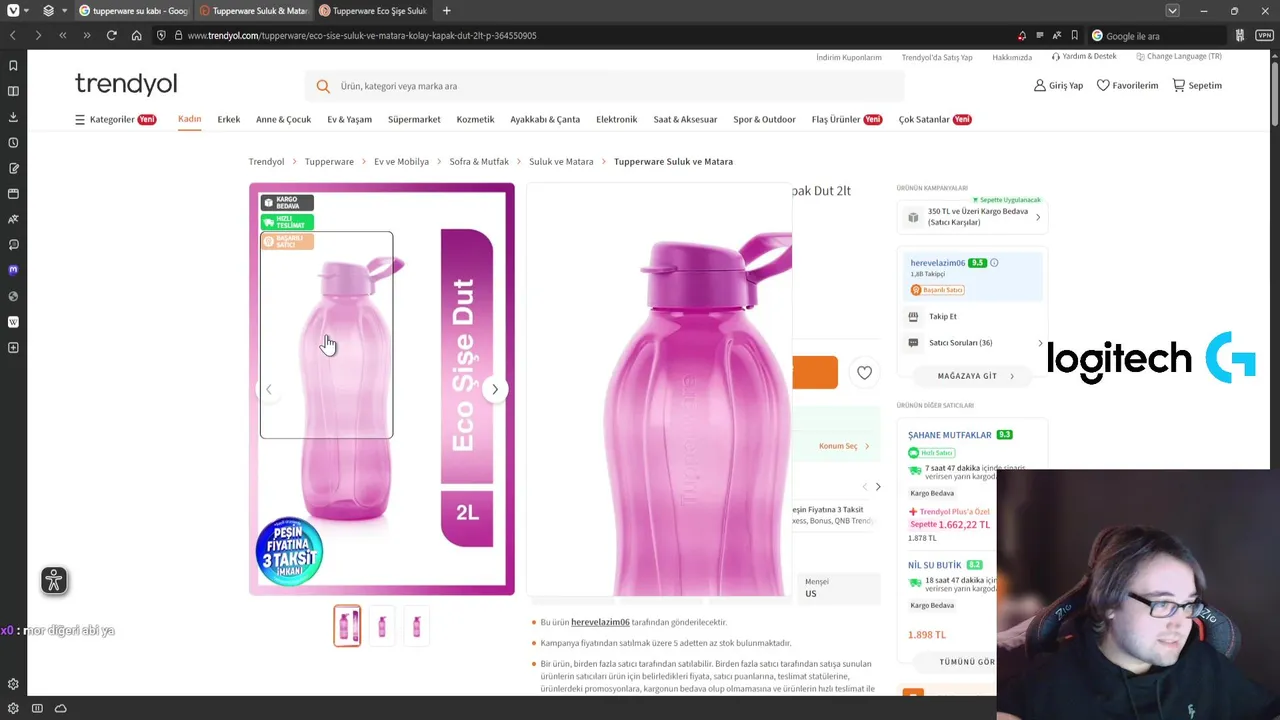Open the Çok Satanlar menu item
This screenshot has width=1280, height=720.
(934, 119)
